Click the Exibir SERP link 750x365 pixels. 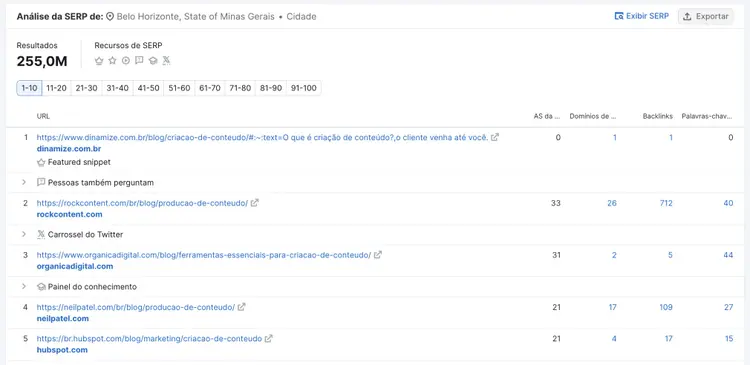[641, 16]
